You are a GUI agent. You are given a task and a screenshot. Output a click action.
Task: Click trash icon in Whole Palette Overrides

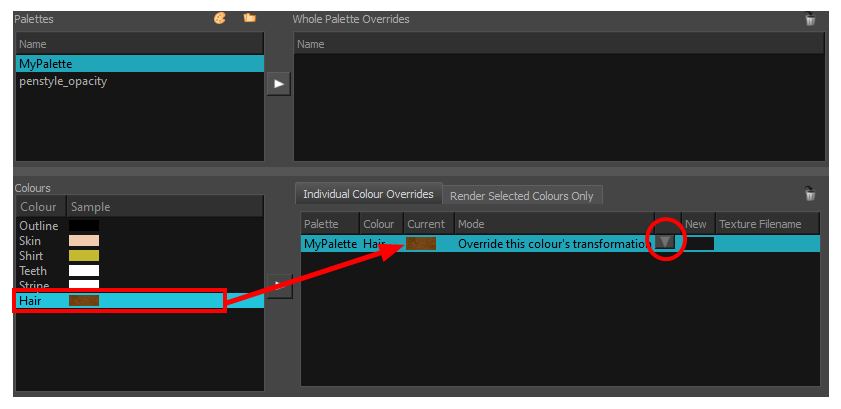pos(810,19)
